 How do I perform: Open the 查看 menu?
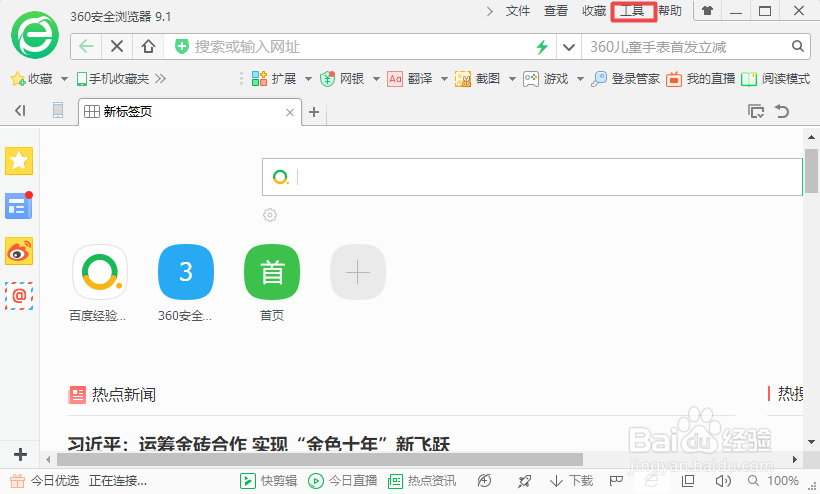(556, 11)
